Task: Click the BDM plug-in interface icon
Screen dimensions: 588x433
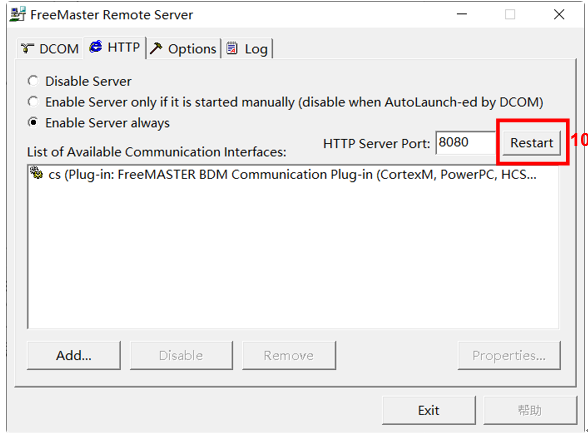Action: coord(36,173)
